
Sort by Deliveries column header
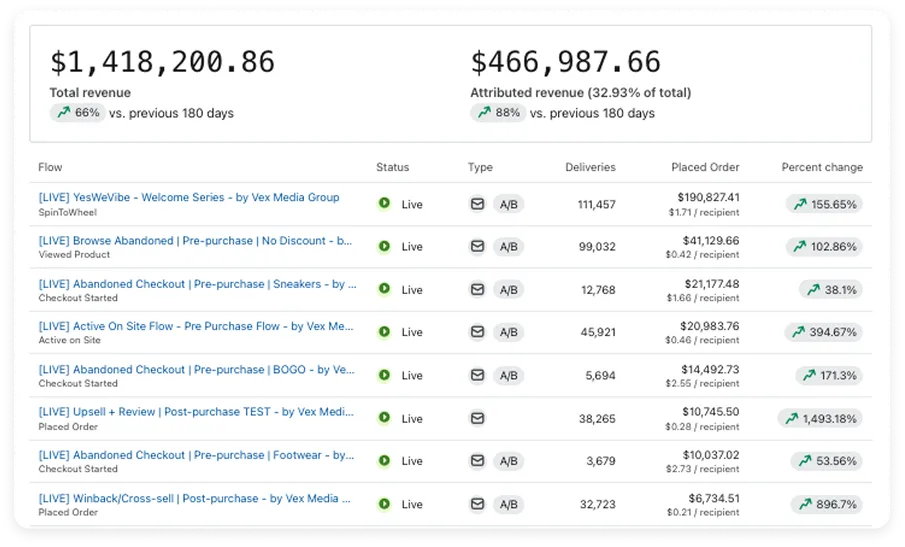590,167
